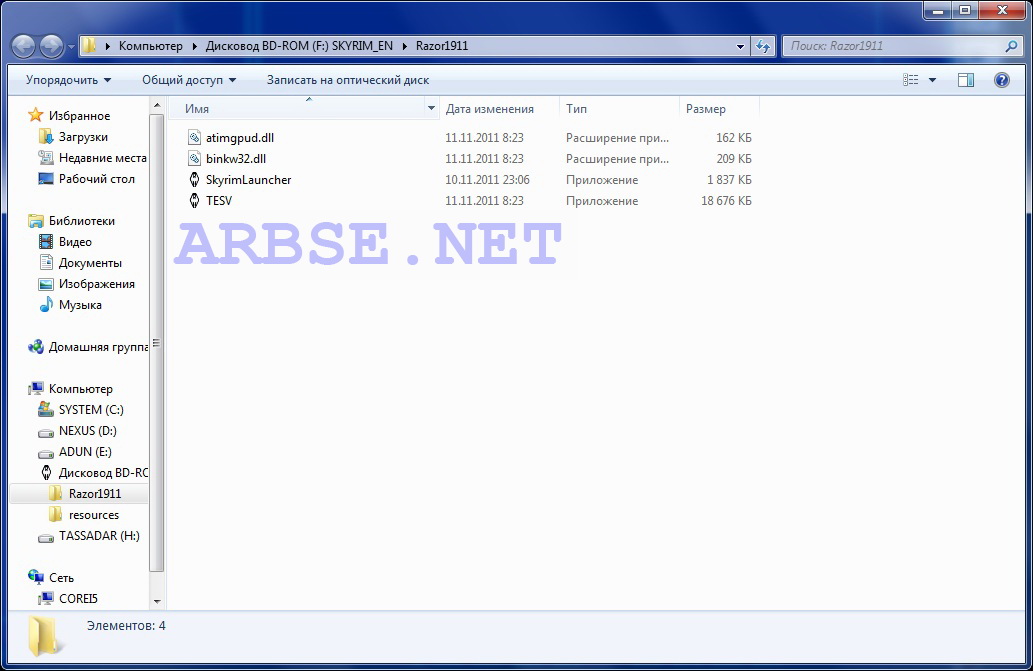Screen dimensions: 1033x671
Task: Click the TASSADAR (H:) drive icon
Action: pos(45,537)
